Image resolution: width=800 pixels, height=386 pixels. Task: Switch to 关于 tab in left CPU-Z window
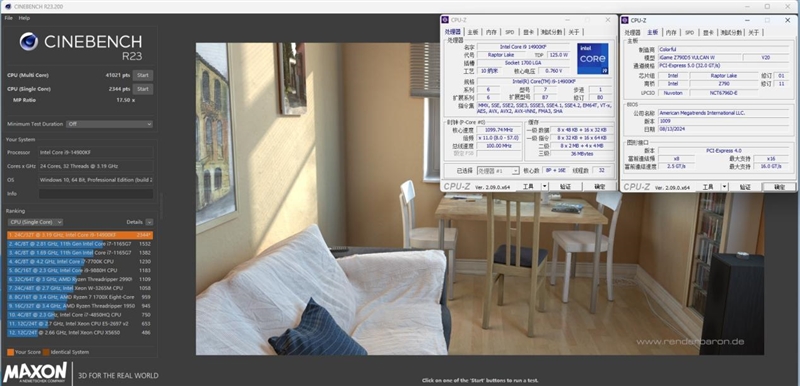[x=574, y=32]
